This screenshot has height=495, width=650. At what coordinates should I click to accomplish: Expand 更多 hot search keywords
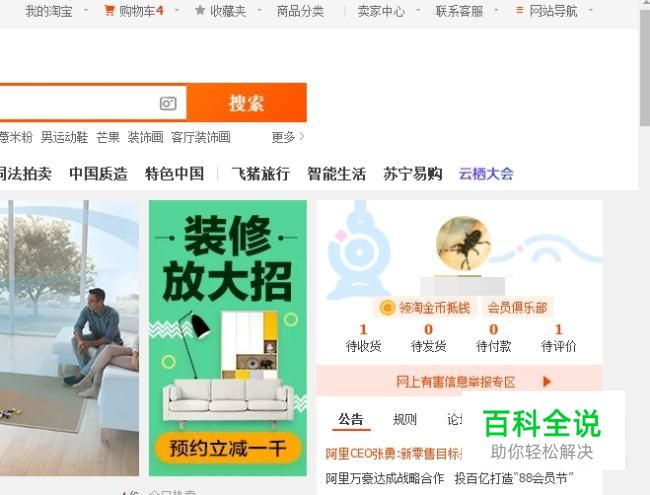tap(288, 137)
